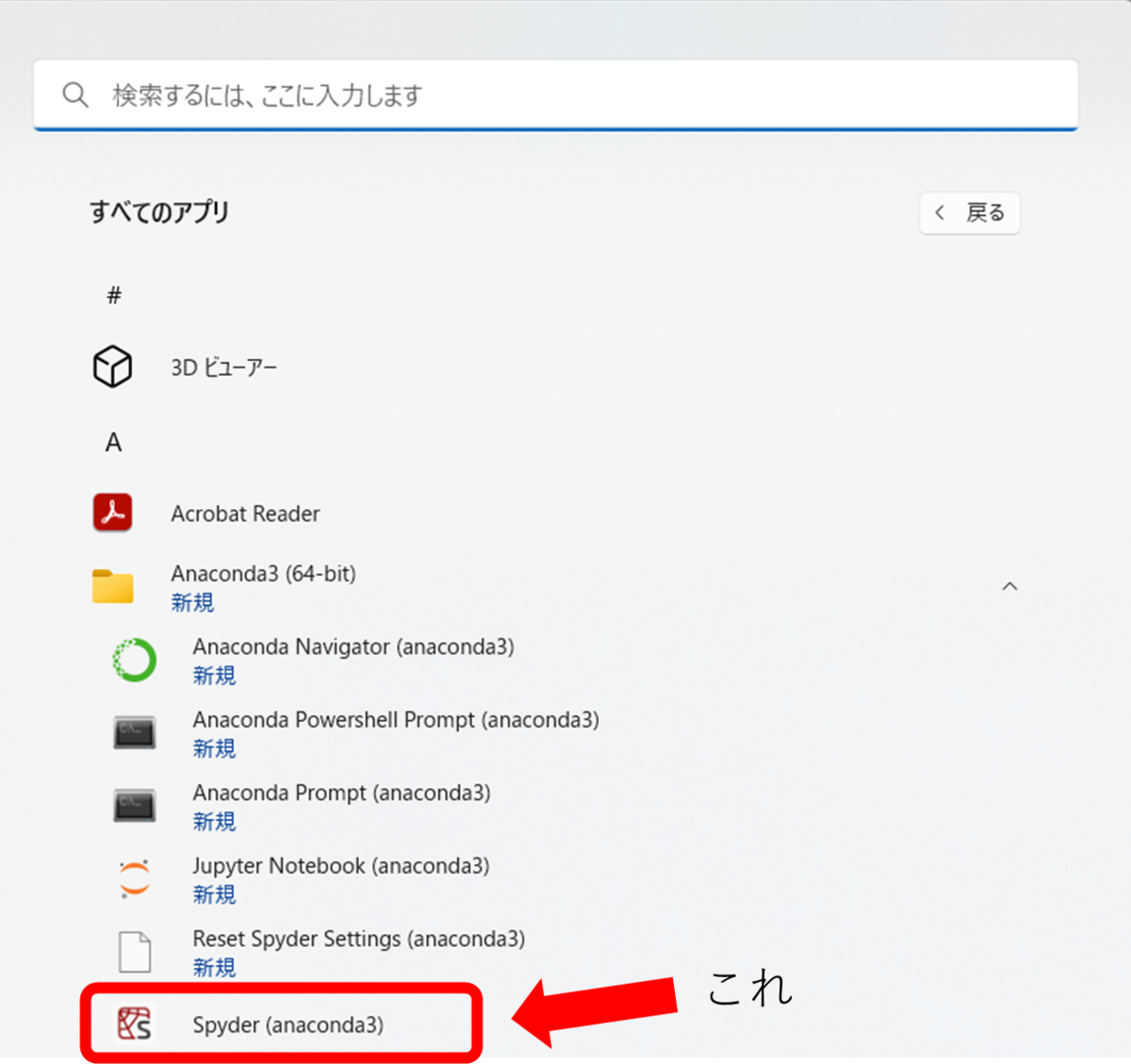Open Anaconda Powershell Prompt (anaconda3)
This screenshot has width=1131, height=1064.
click(396, 719)
